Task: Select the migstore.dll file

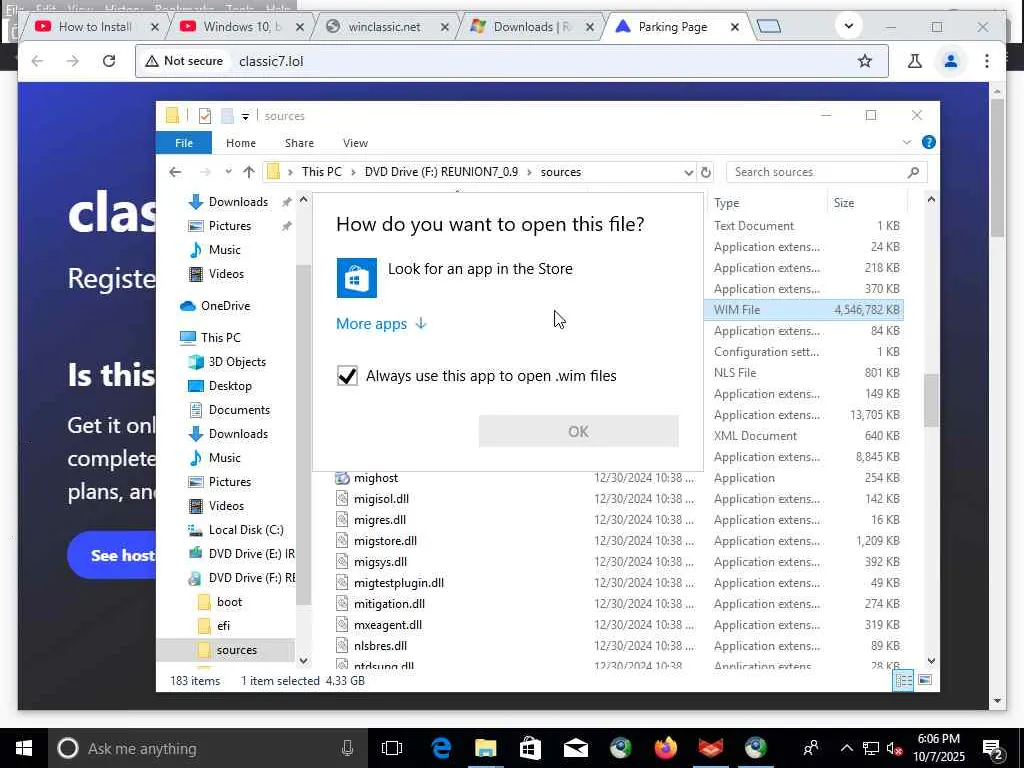Action: tap(385, 541)
